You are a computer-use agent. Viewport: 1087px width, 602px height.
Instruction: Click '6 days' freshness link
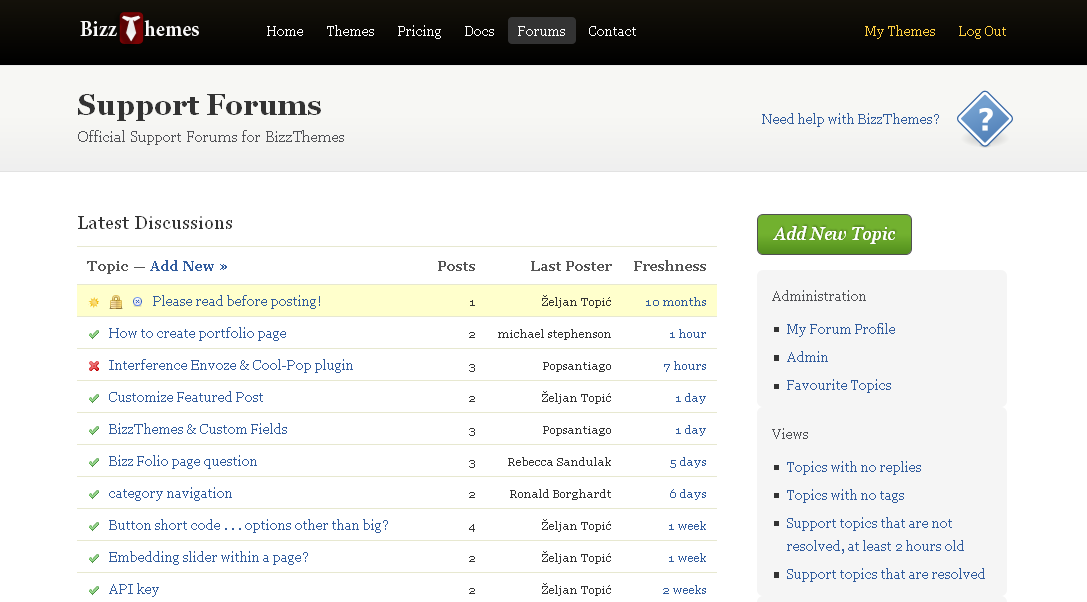tap(688, 493)
